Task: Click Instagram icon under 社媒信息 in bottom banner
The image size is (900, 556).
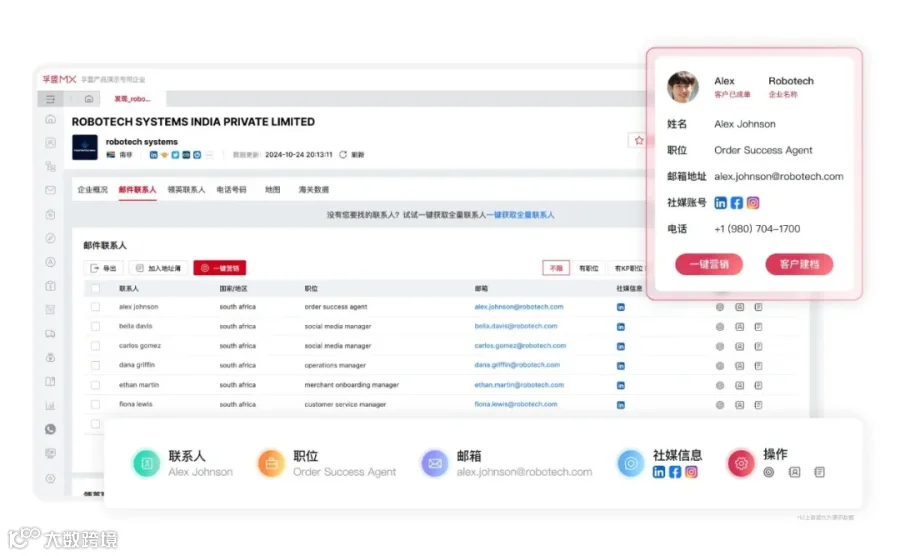Action: [x=691, y=472]
